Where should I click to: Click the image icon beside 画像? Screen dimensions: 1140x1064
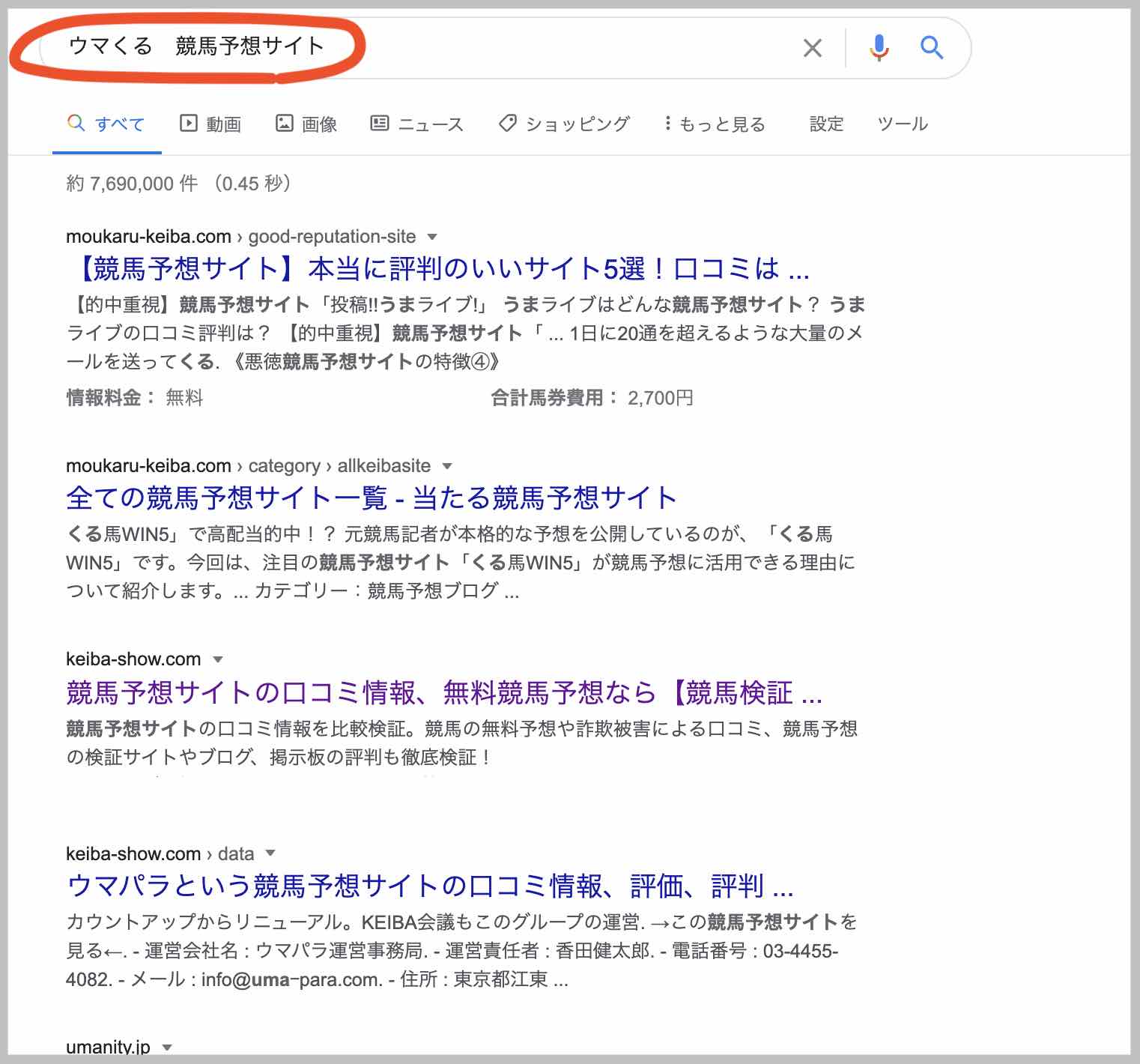(x=285, y=124)
